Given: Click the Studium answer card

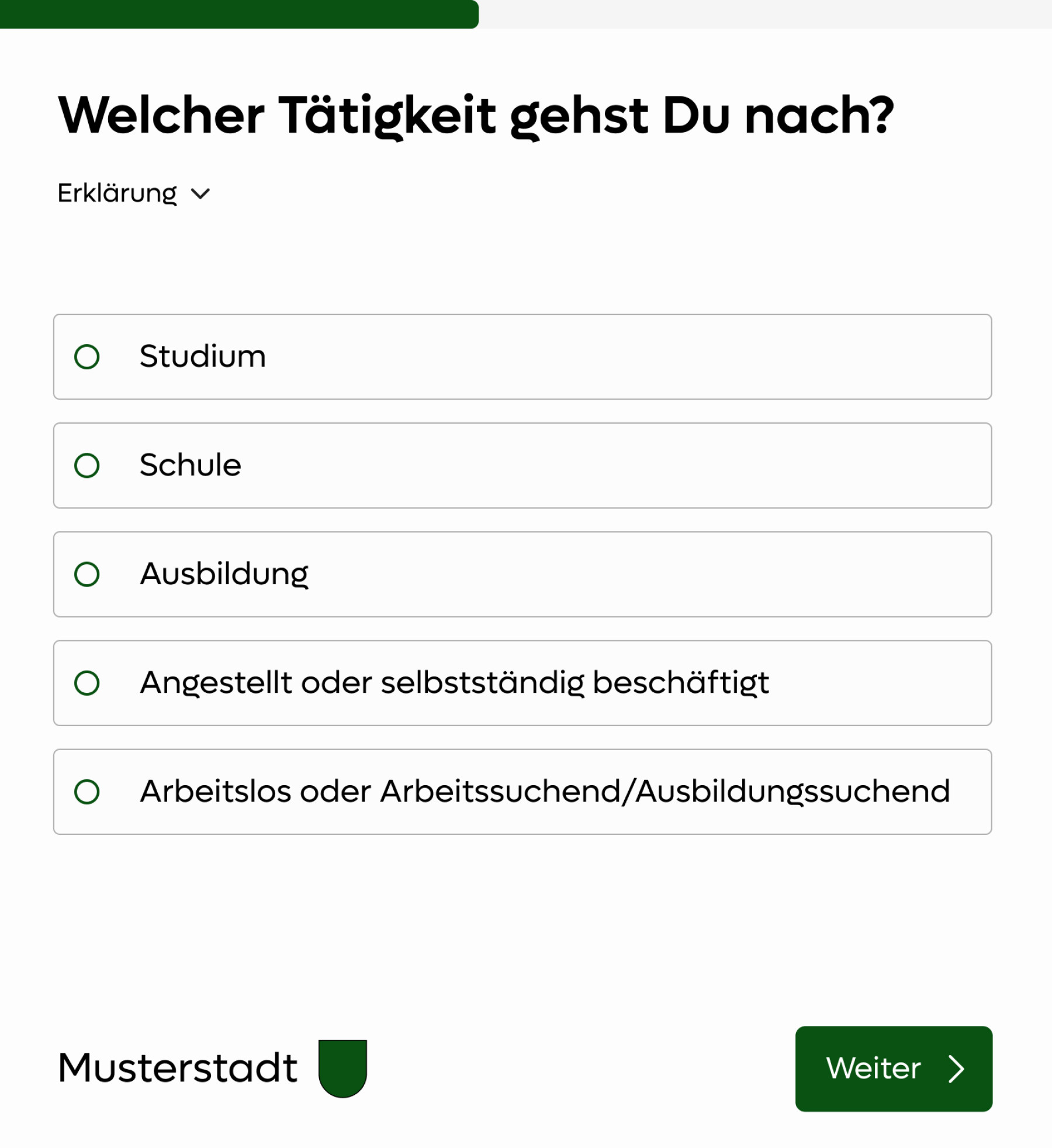Looking at the screenshot, I should (522, 355).
